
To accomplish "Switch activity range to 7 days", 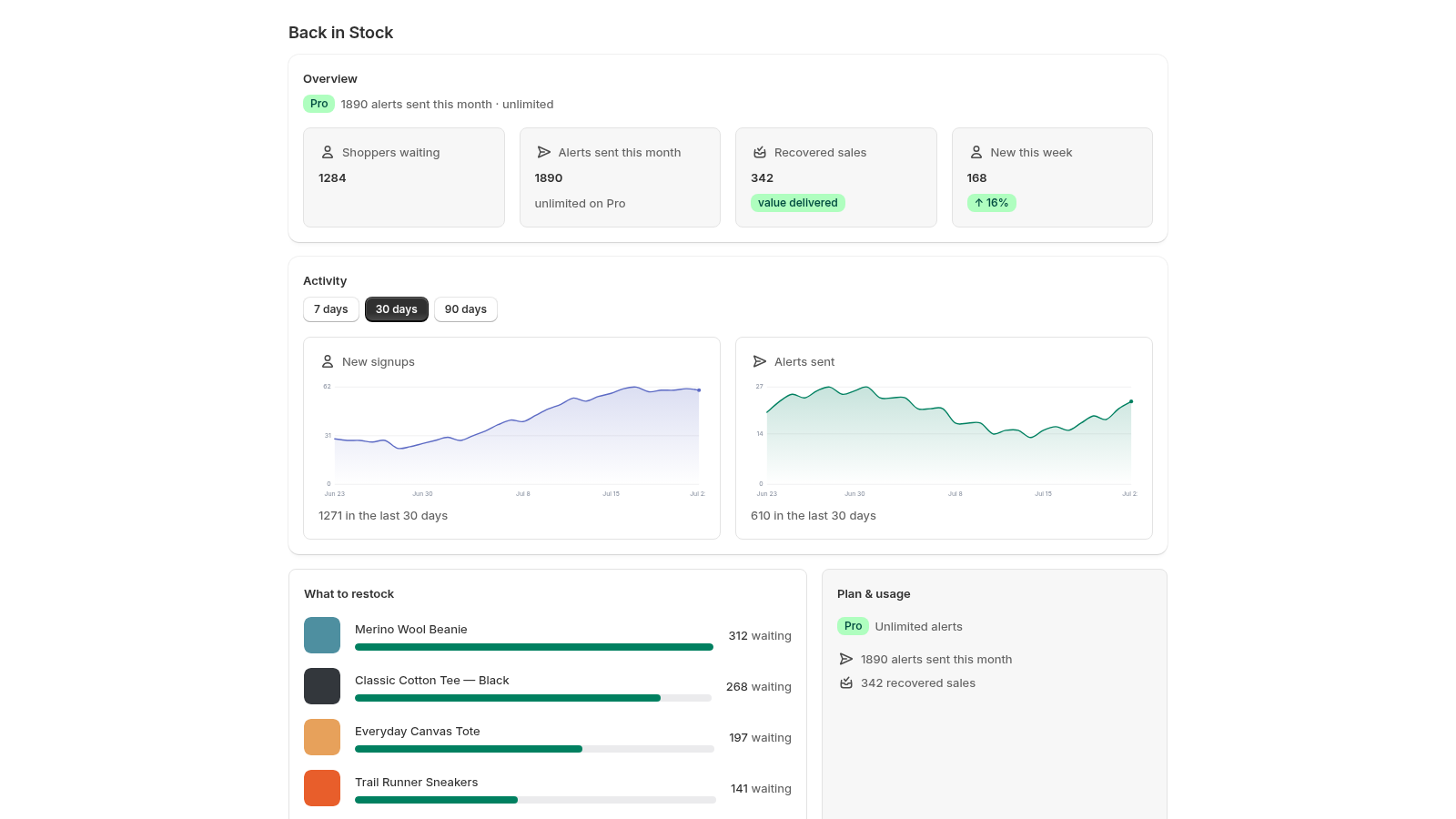I will coord(331,309).
